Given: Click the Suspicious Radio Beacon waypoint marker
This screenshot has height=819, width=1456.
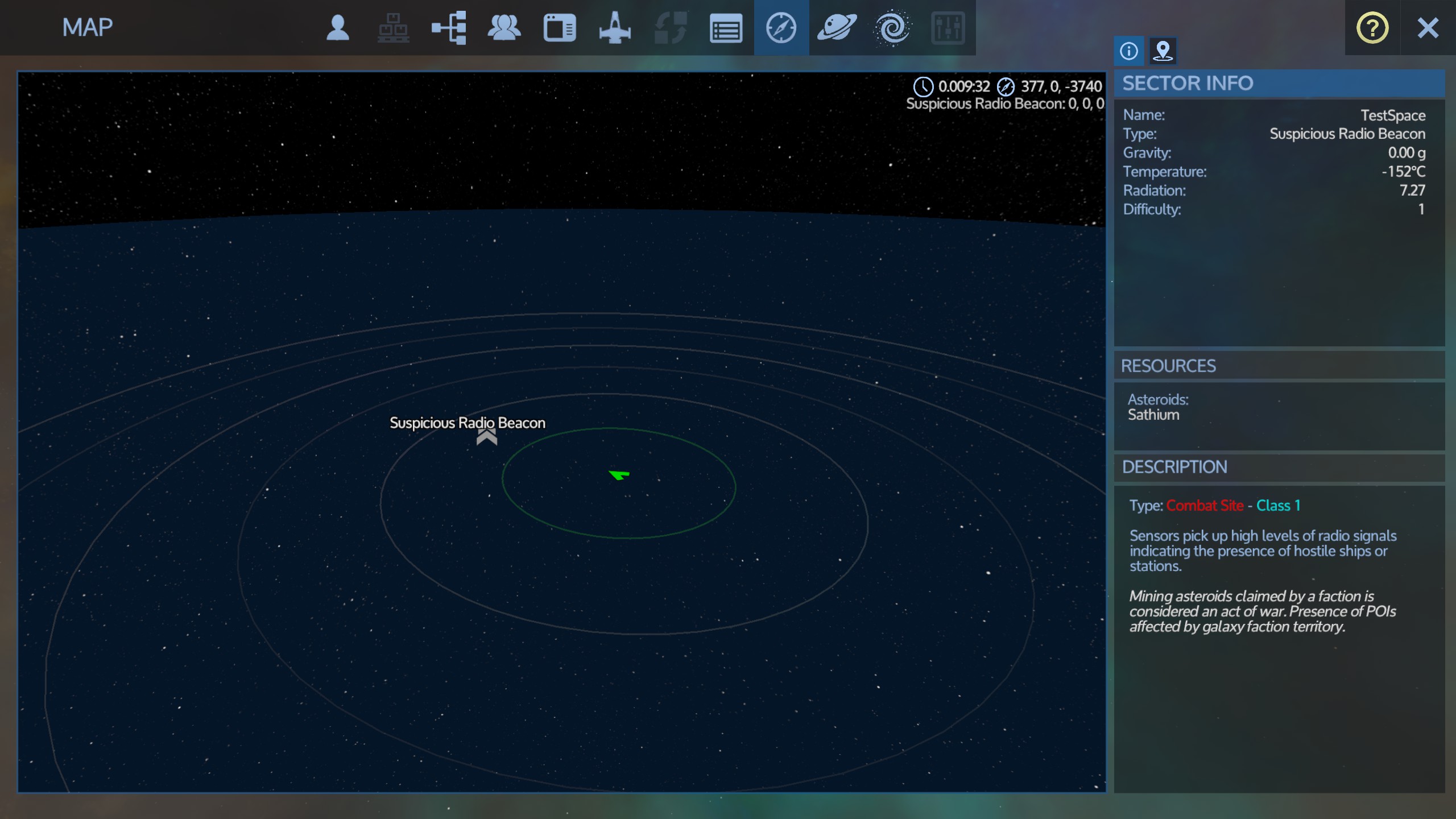Looking at the screenshot, I should [487, 437].
